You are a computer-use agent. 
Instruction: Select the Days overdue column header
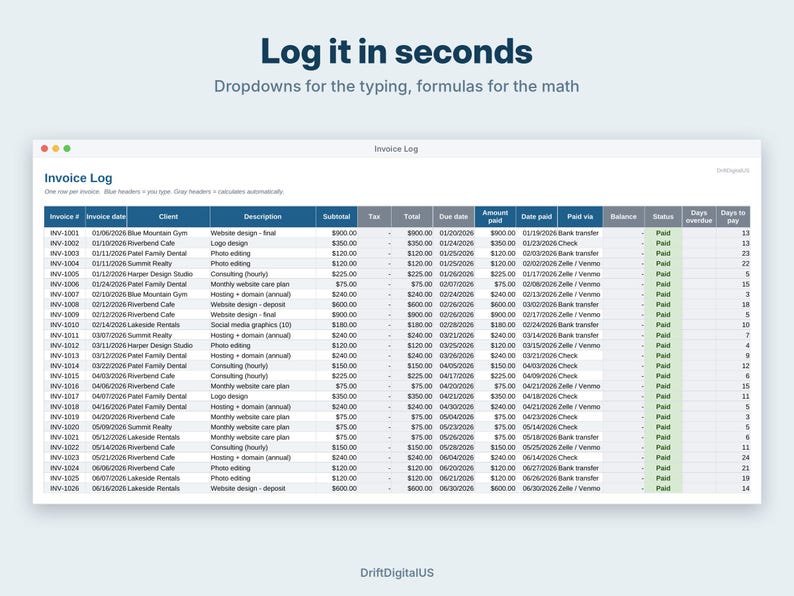click(x=699, y=217)
